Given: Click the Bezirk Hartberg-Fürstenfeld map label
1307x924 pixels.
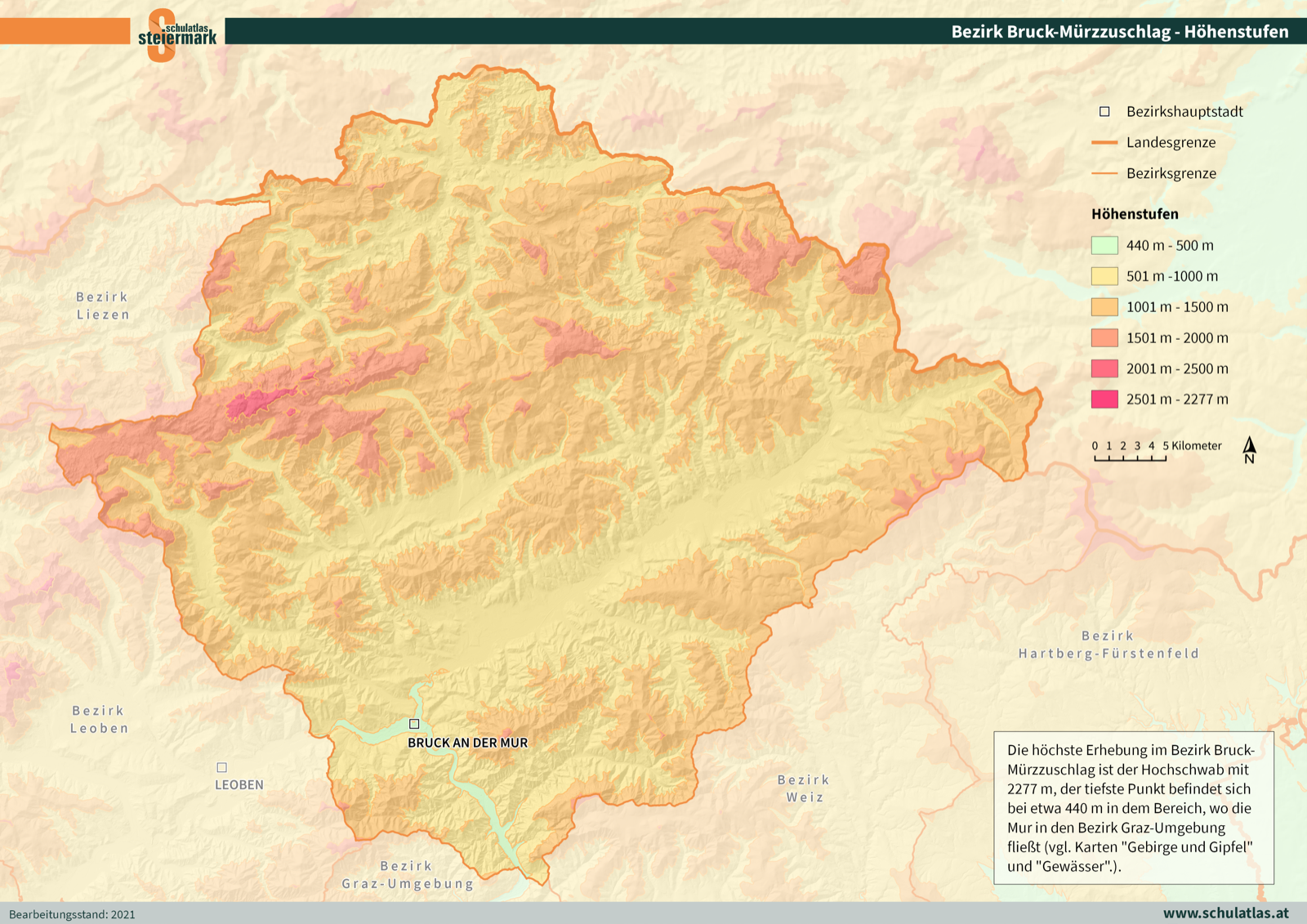Looking at the screenshot, I should tap(1108, 645).
